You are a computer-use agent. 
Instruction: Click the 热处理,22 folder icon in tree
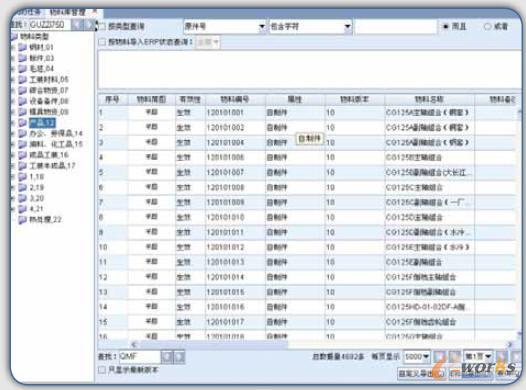coord(22,220)
